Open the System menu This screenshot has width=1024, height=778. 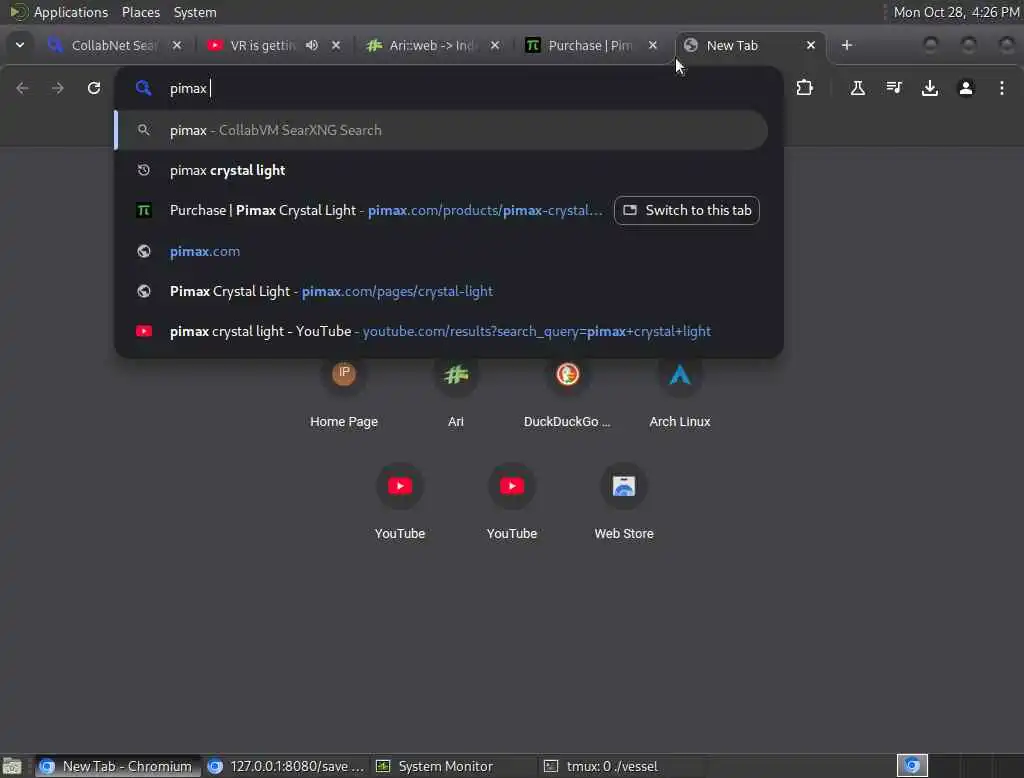[x=195, y=12]
